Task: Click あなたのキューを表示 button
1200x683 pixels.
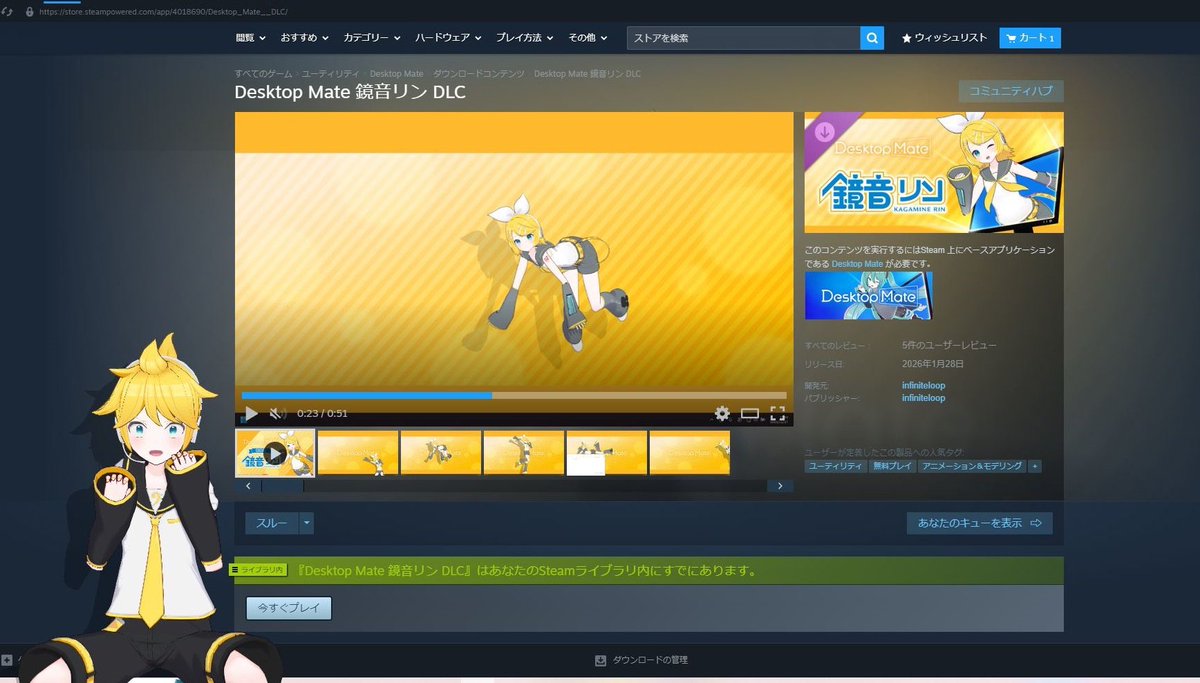Action: click(x=980, y=523)
